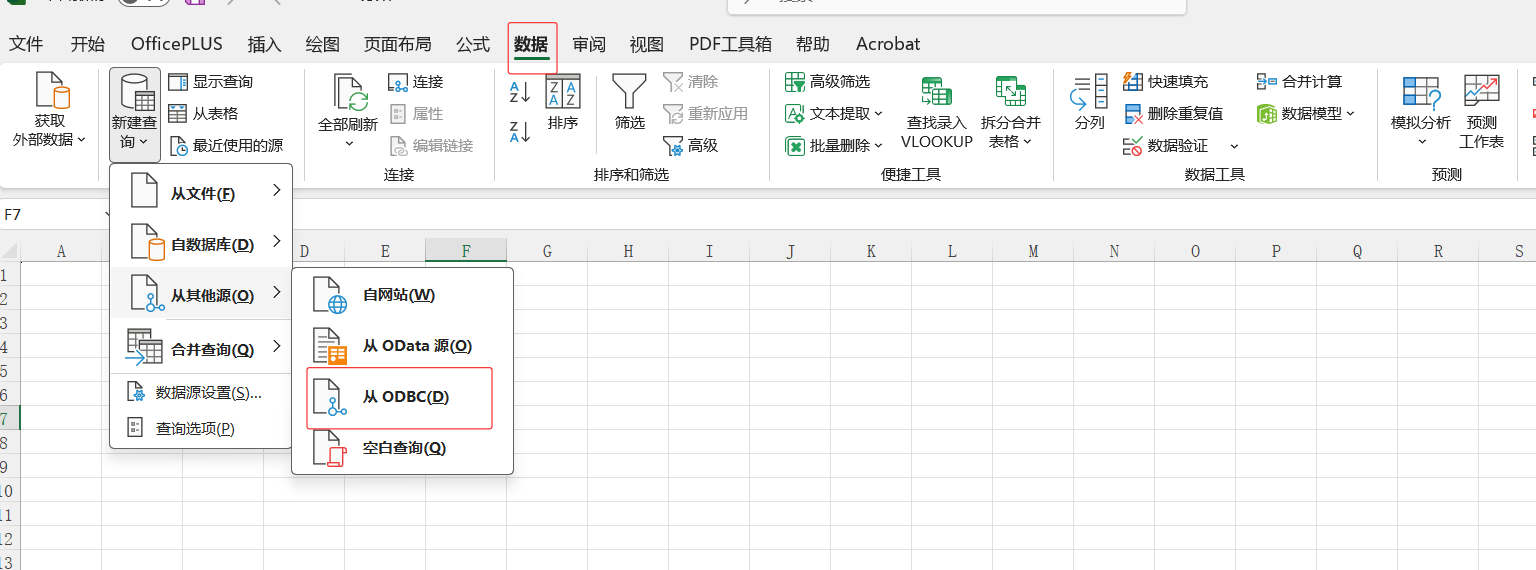1536x570 pixels.
Task: Open 数据源设置(S)...
Action: (x=201, y=393)
